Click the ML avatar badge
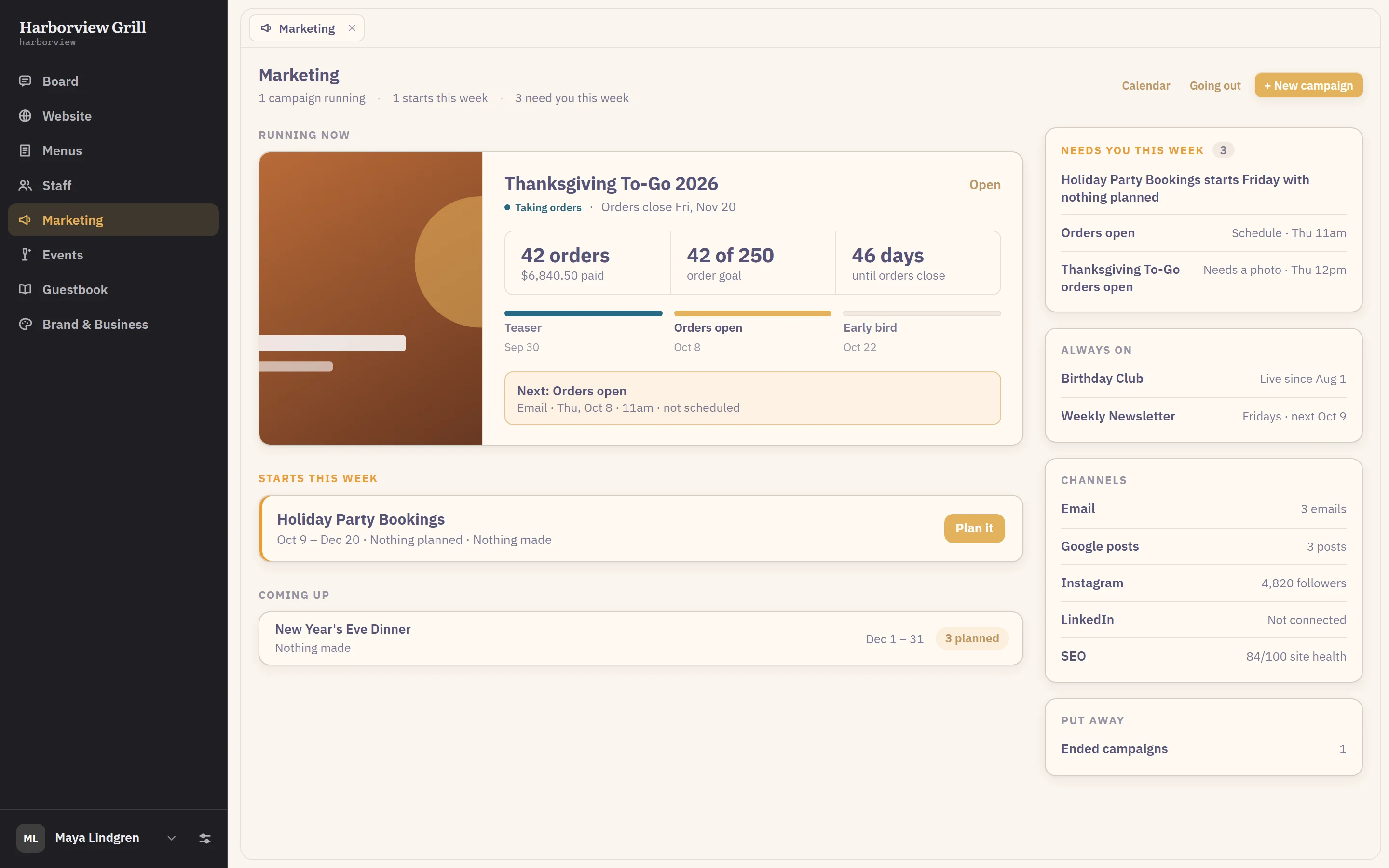Image resolution: width=1389 pixels, height=868 pixels. pos(31,838)
